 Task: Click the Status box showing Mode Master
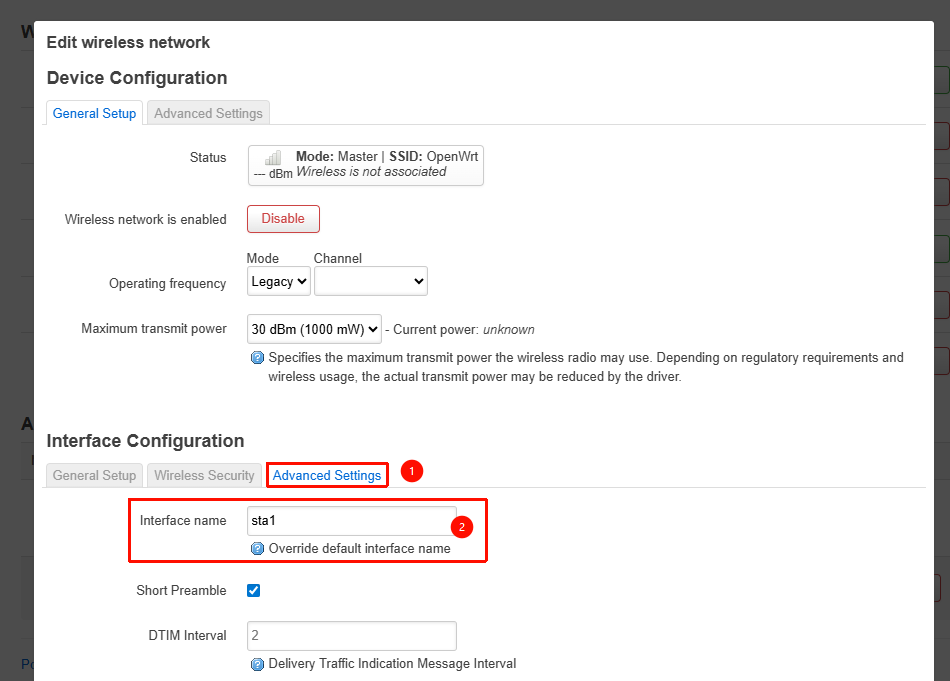(366, 165)
